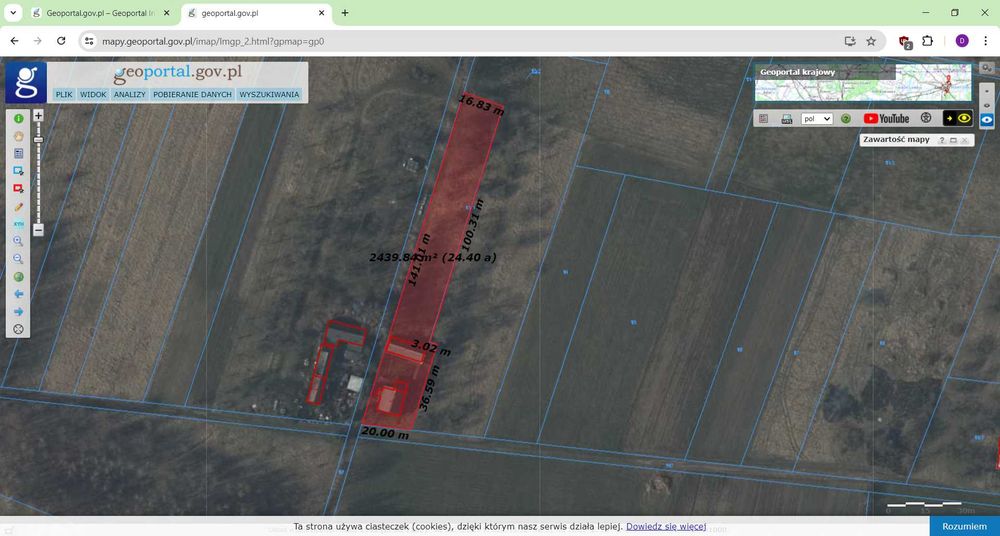Click the round emblem icon next to YouTube

tap(926, 118)
